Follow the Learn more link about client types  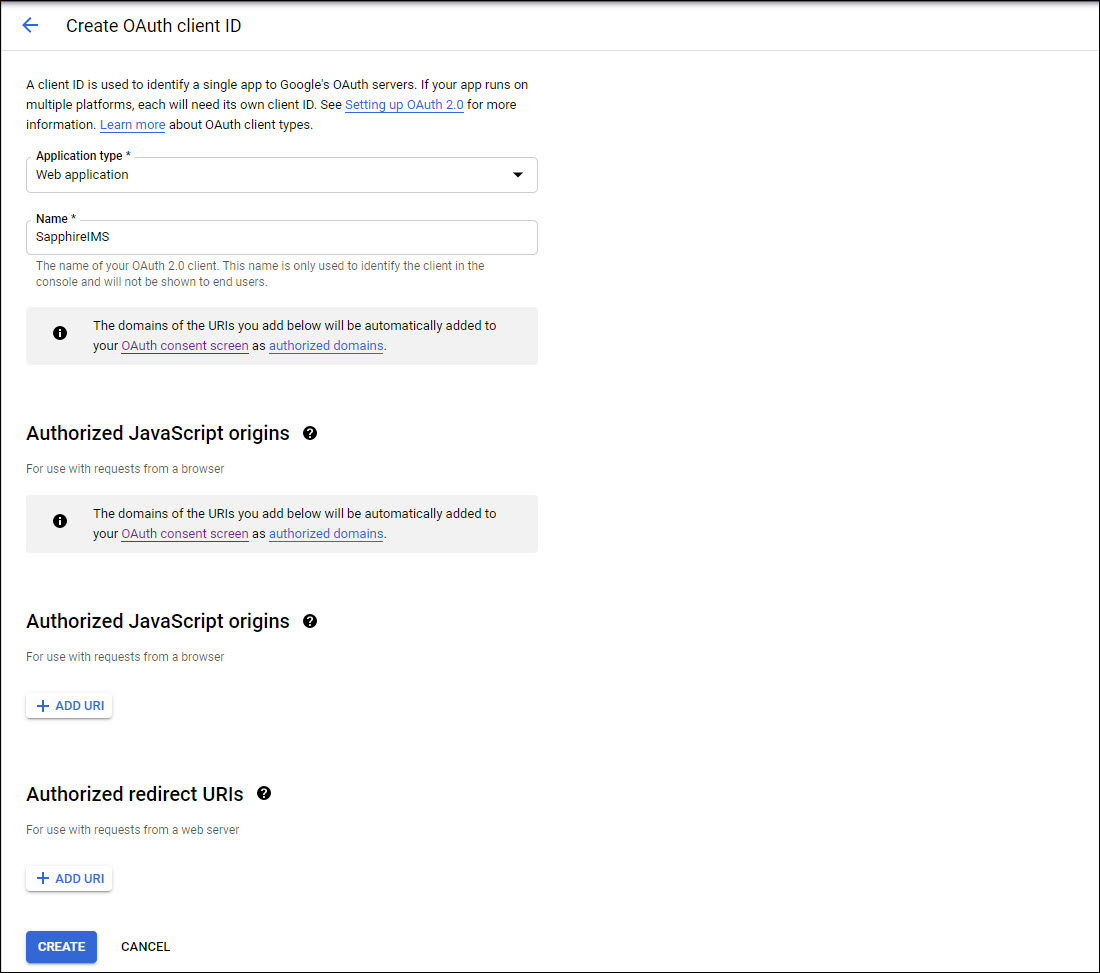tap(132, 125)
